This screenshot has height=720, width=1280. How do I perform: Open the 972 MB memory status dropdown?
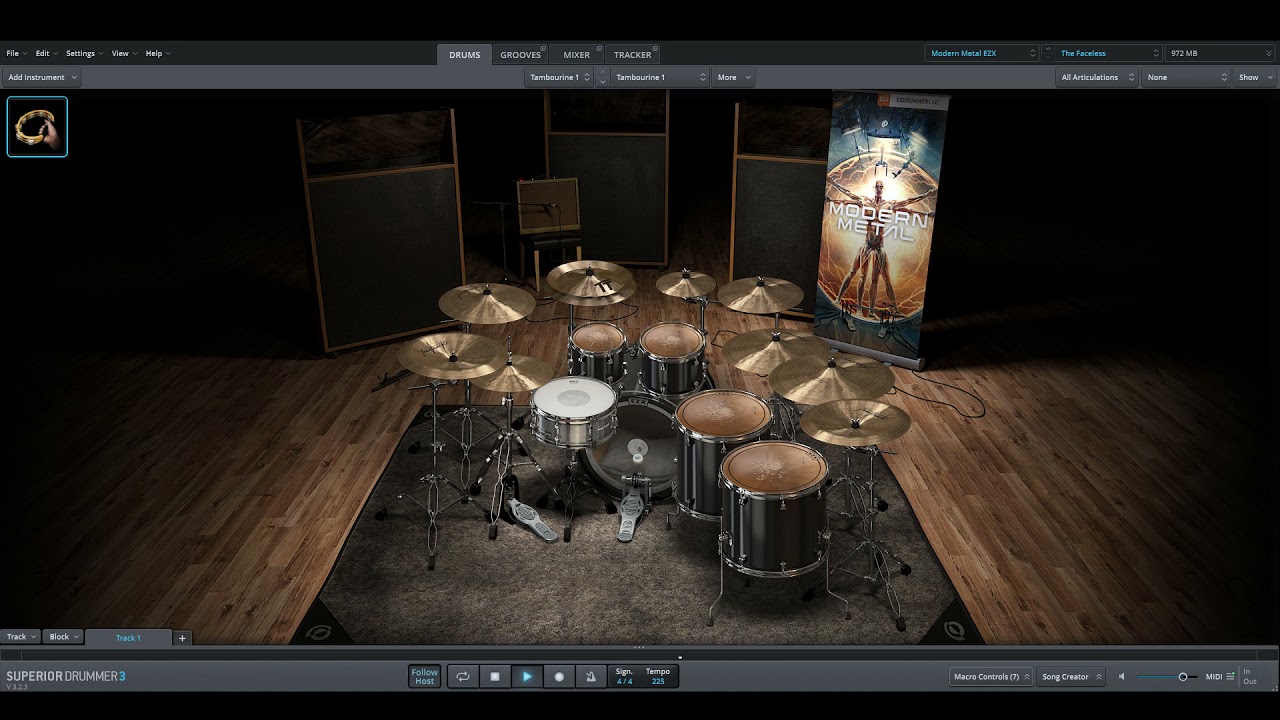1219,53
